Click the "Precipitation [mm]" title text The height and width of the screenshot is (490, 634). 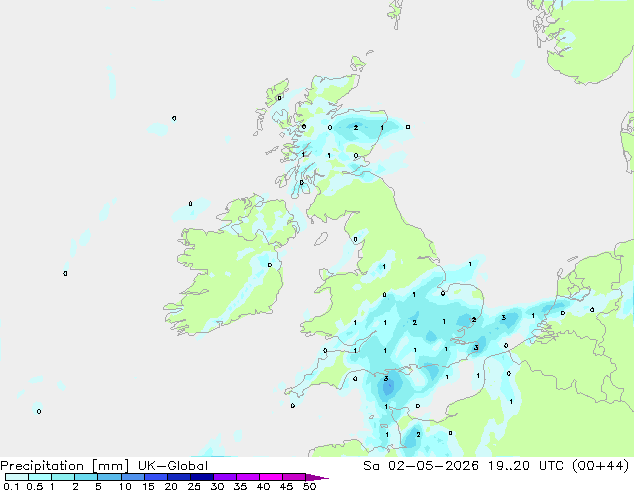(64, 466)
